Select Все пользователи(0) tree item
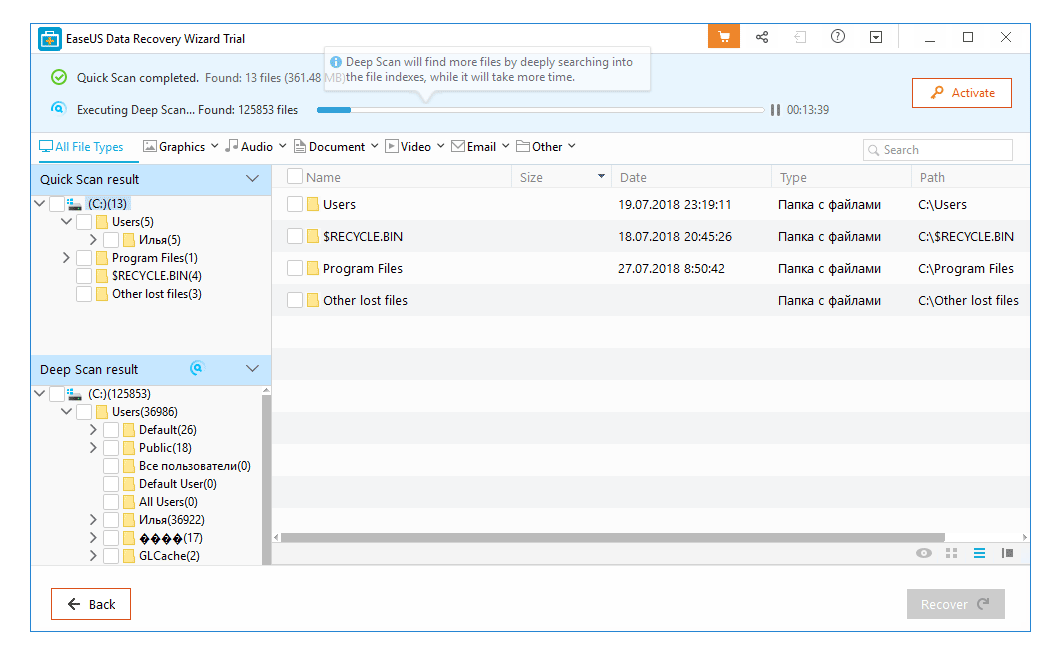This screenshot has height=665, width=1062. point(194,466)
